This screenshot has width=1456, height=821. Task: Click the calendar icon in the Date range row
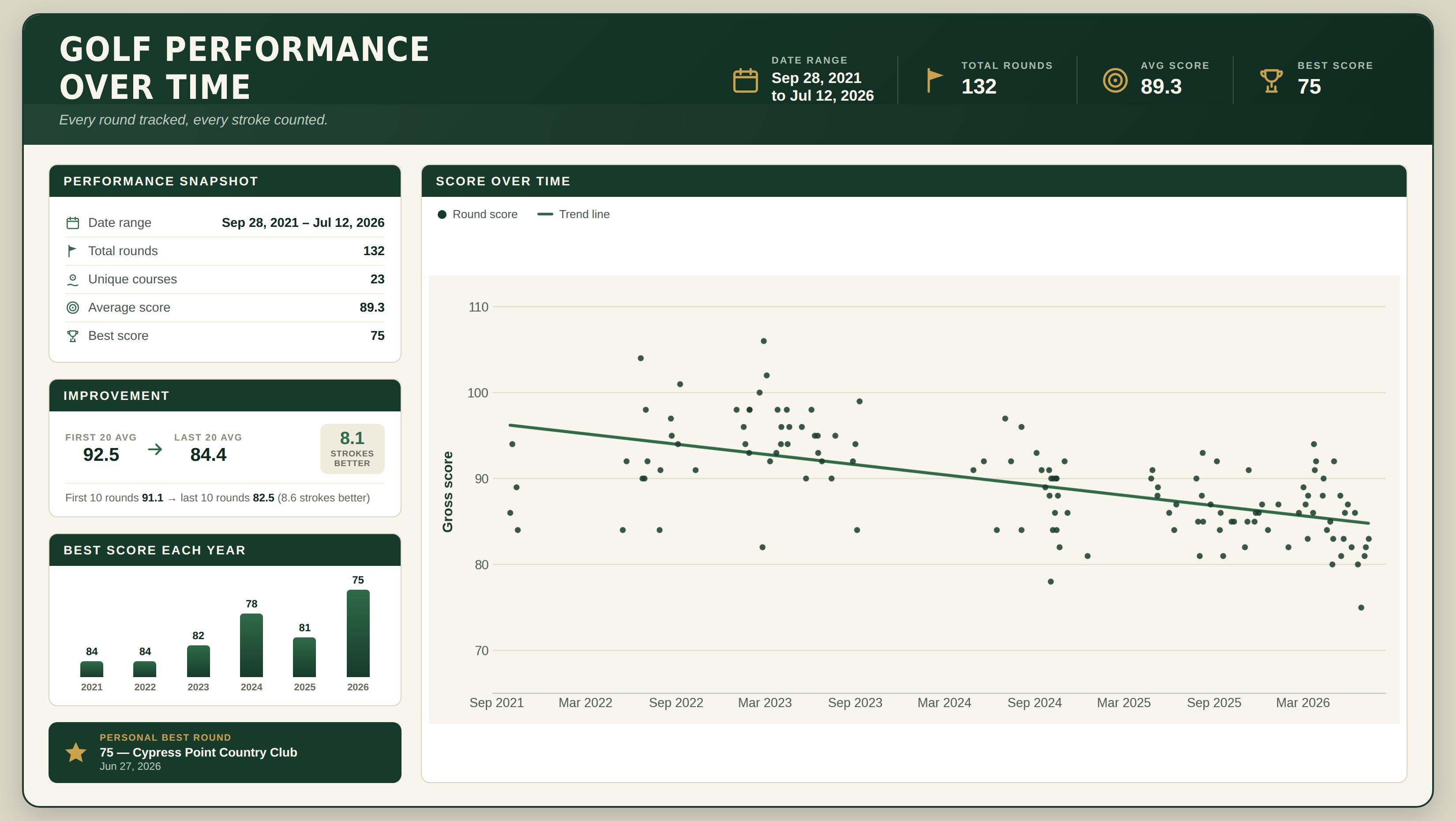pos(73,223)
